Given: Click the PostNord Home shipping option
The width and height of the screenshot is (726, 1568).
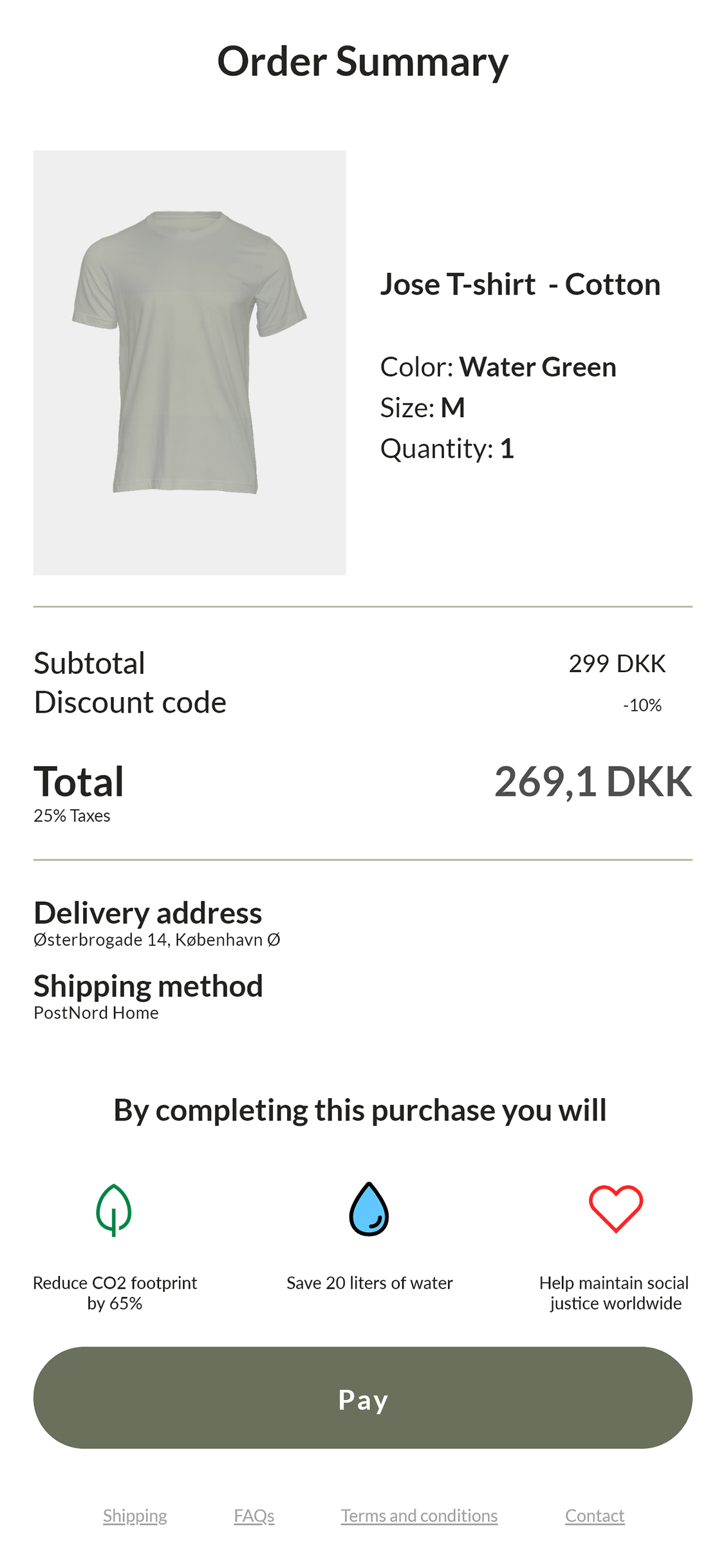Looking at the screenshot, I should [x=96, y=1013].
